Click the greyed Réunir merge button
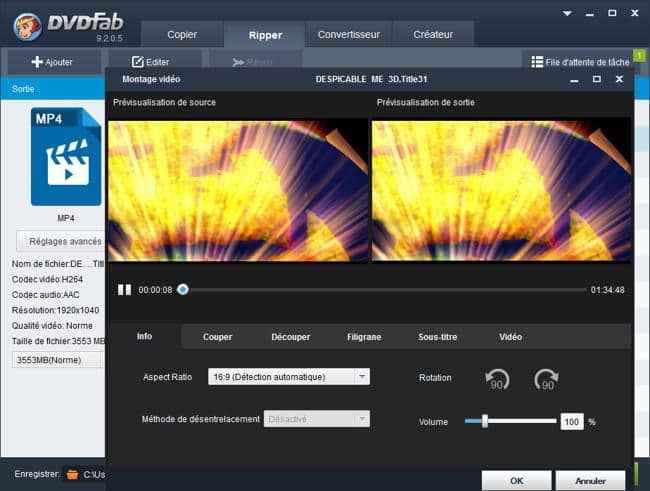This screenshot has width=650, height=491. [x=252, y=62]
